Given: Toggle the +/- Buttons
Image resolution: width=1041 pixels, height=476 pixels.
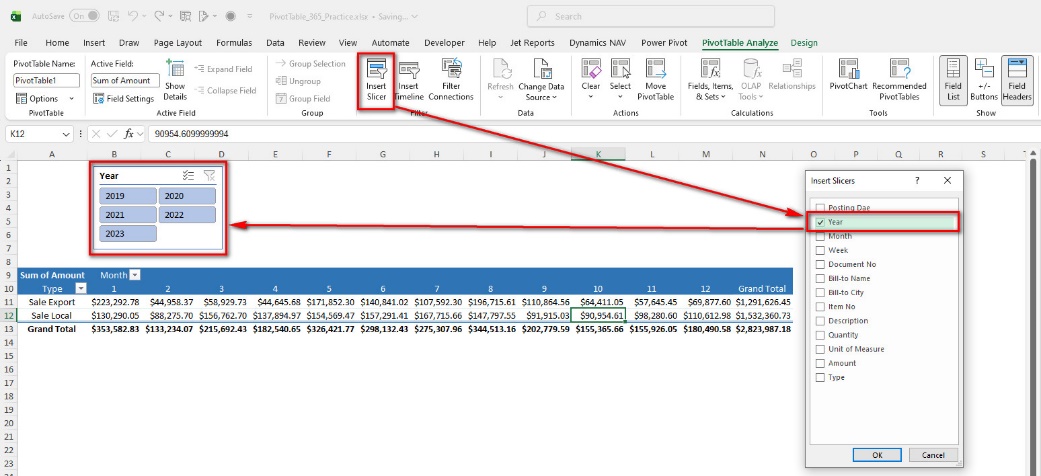Looking at the screenshot, I should (x=983, y=80).
